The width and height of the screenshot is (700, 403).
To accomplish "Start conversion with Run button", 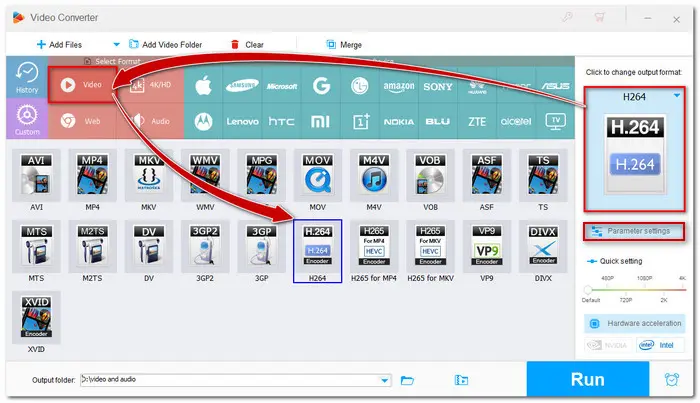I will pyautogui.click(x=588, y=379).
